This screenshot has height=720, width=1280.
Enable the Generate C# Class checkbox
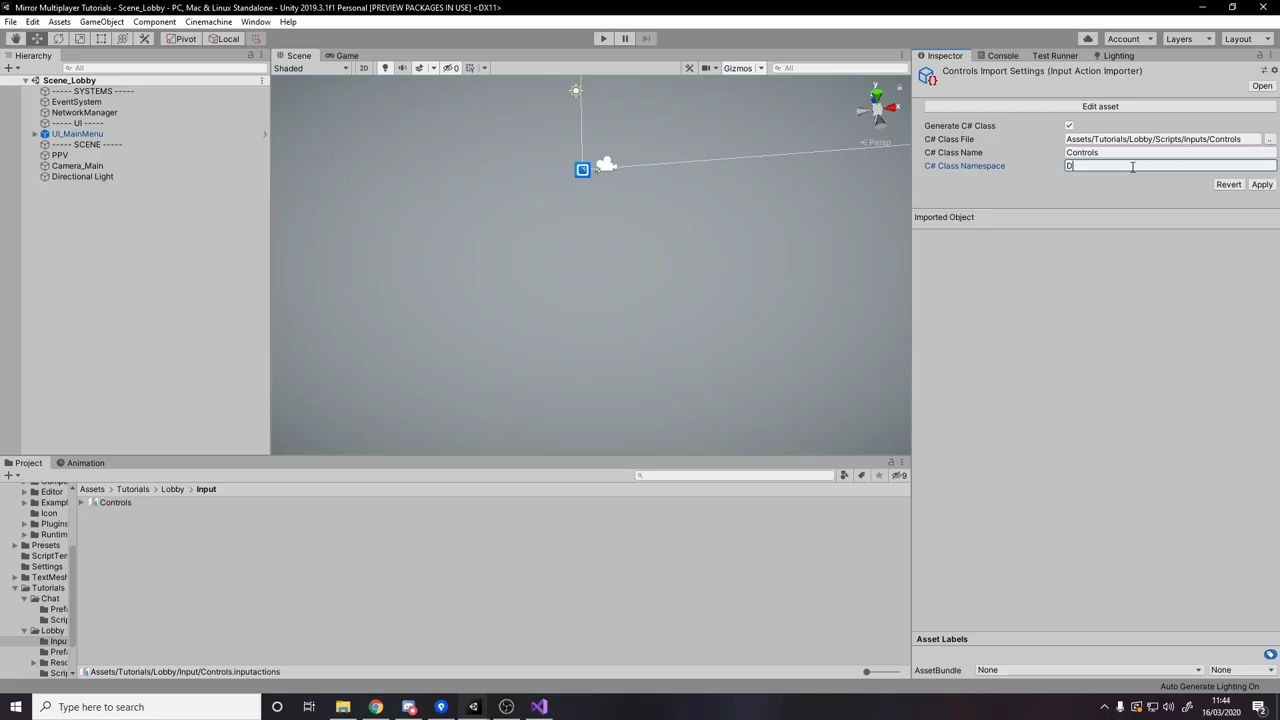coord(1069,125)
